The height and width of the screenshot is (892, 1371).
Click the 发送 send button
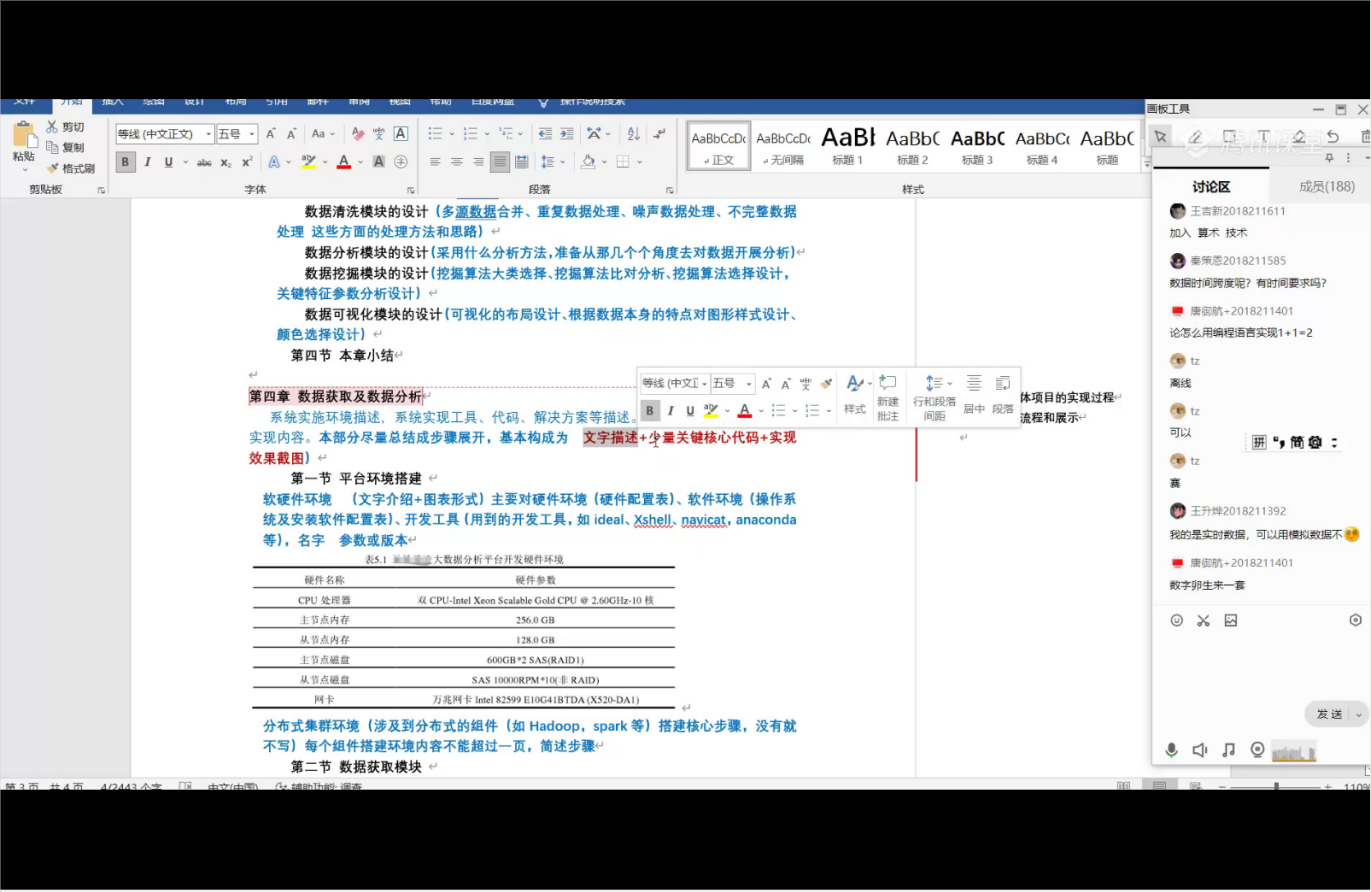1329,714
